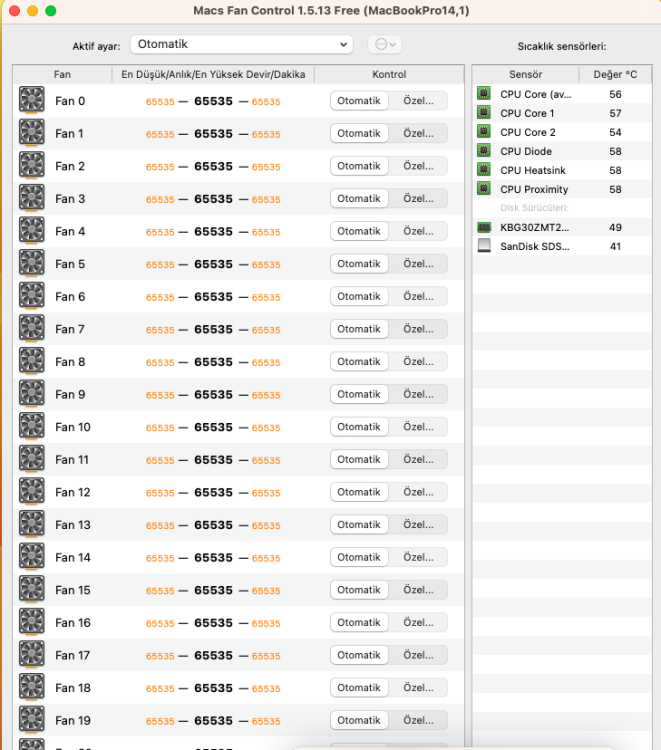Click the Fan 2 fan icon

(x=32, y=165)
